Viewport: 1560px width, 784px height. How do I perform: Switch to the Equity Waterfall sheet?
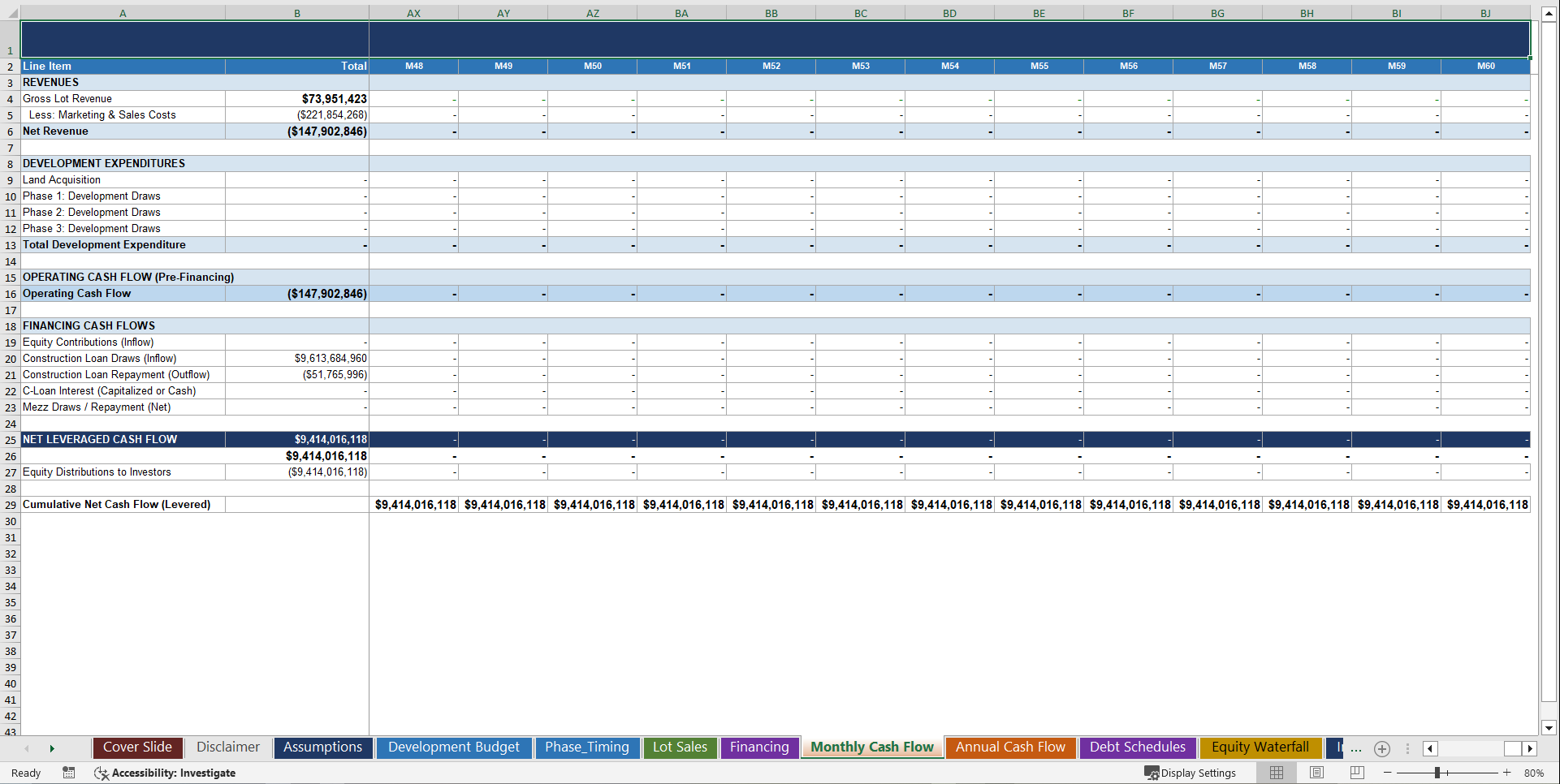pyautogui.click(x=1260, y=747)
